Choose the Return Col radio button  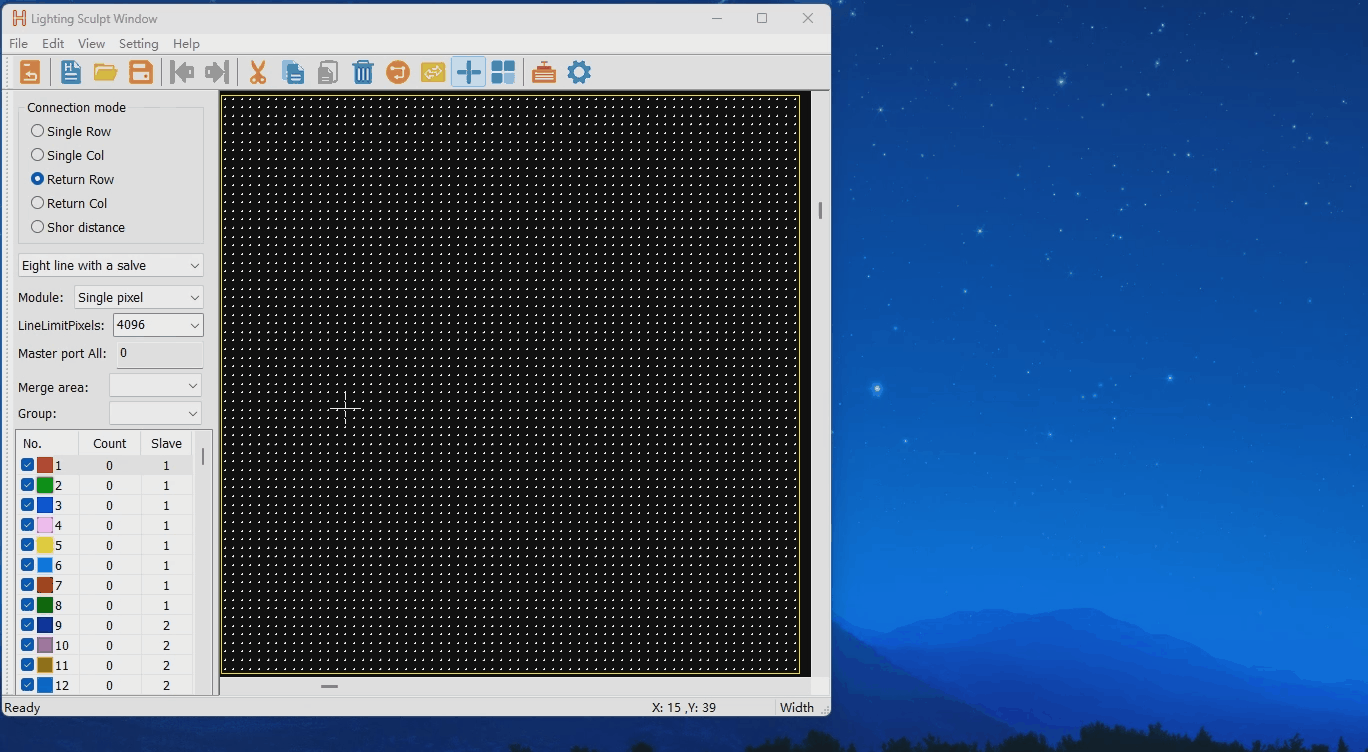tap(38, 203)
